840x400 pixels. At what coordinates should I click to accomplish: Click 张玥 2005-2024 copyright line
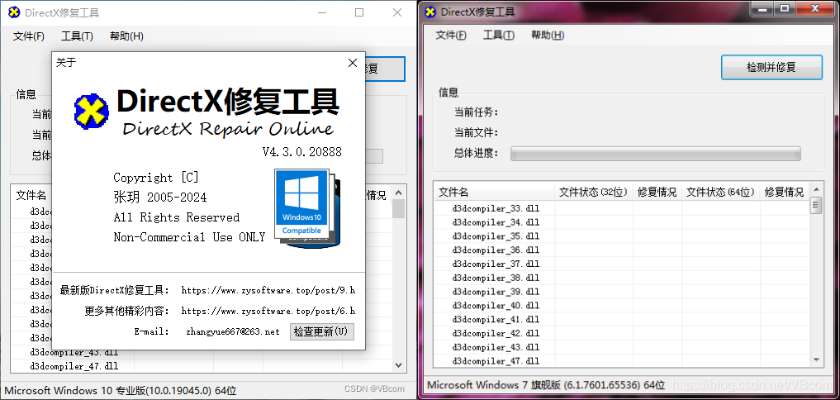[x=160, y=198]
